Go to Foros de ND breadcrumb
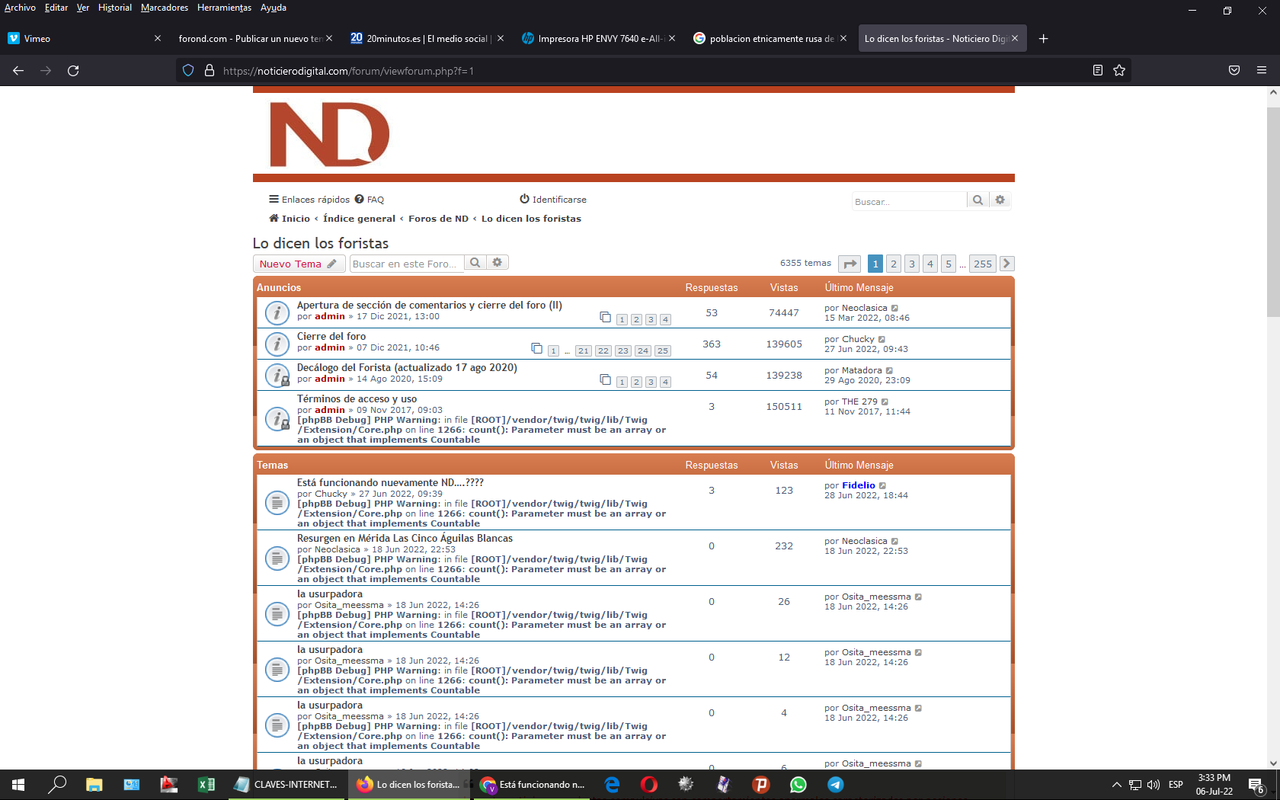 (438, 218)
